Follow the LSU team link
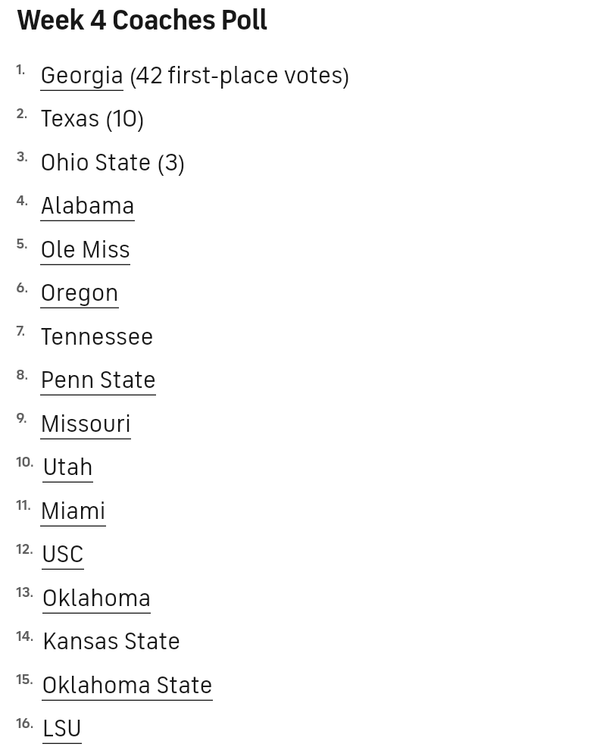 61,729
